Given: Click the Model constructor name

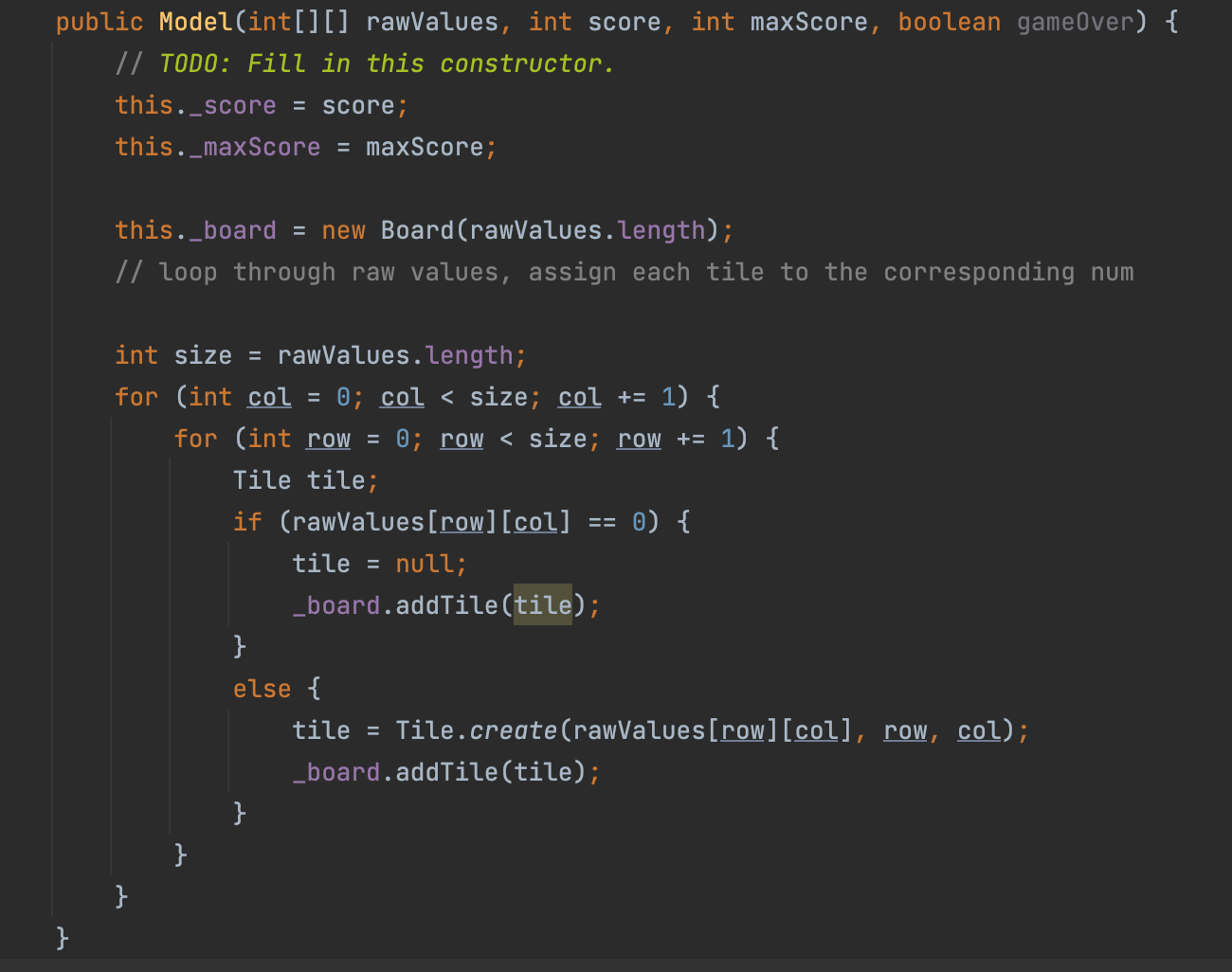Looking at the screenshot, I should click(x=195, y=22).
